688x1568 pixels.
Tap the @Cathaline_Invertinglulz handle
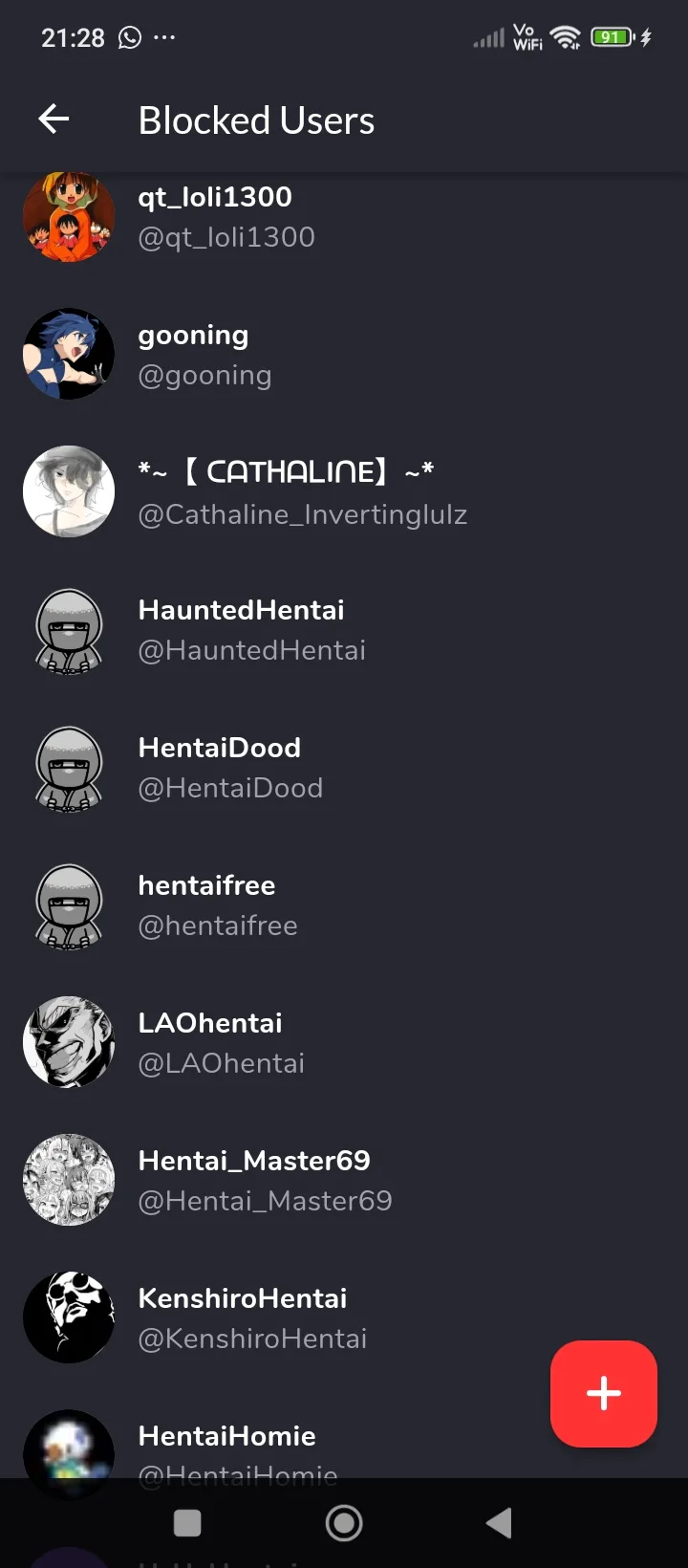point(303,514)
